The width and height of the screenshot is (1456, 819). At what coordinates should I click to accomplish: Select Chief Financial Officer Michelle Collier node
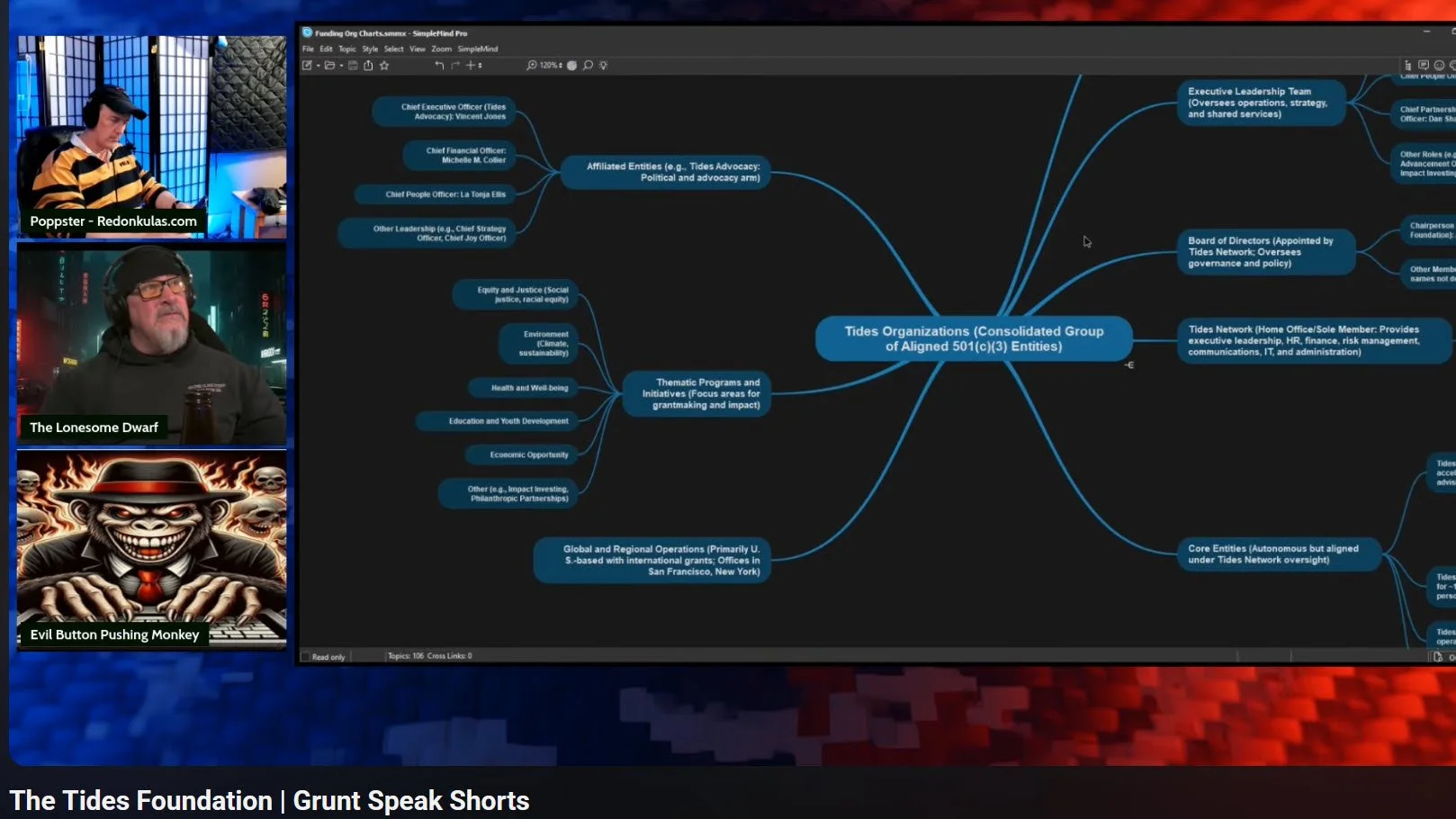(x=458, y=155)
